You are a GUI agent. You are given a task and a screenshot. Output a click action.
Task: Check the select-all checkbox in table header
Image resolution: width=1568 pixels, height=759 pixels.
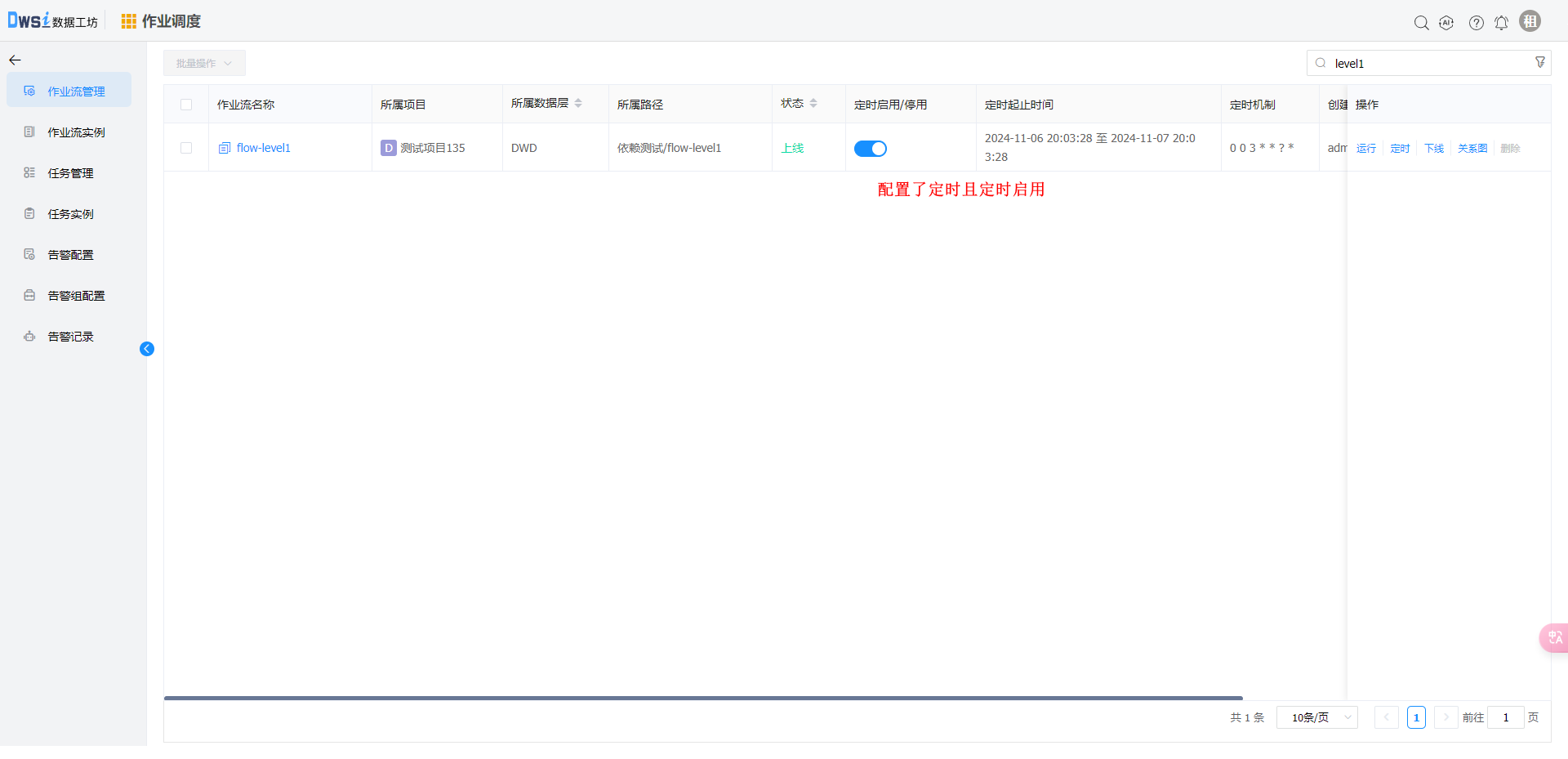click(186, 105)
